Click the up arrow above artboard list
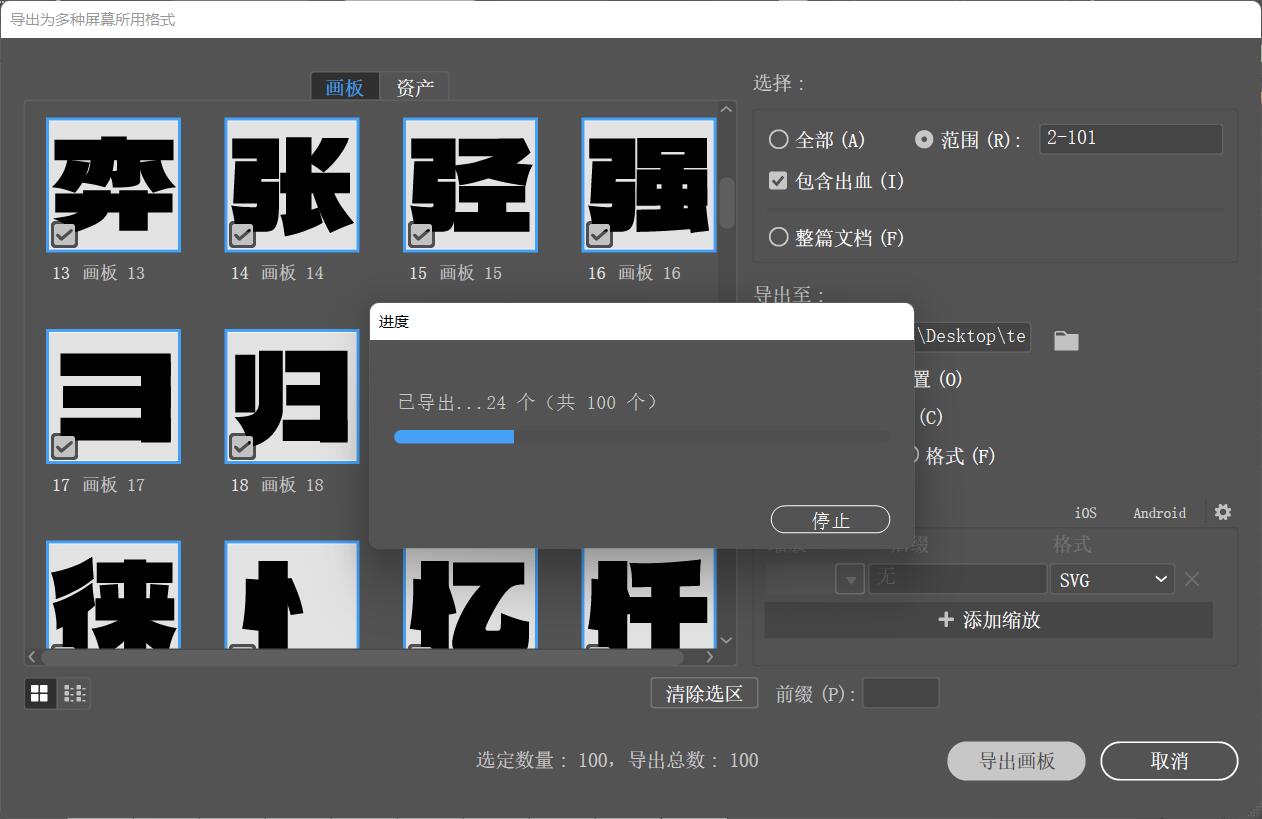Screen dimensions: 1262x819 [x=725, y=108]
